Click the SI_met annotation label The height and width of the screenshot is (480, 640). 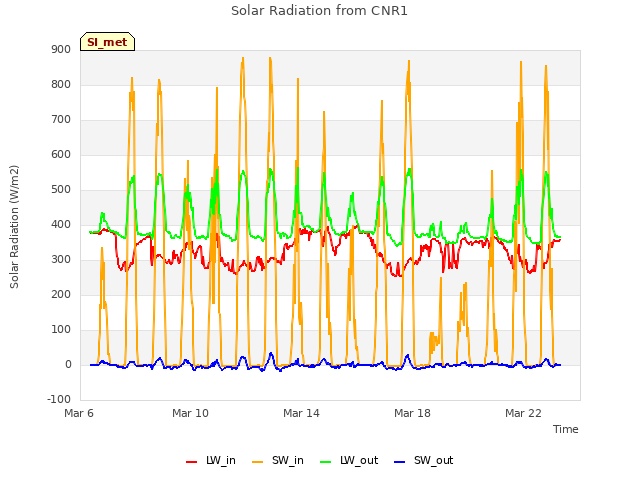click(107, 42)
